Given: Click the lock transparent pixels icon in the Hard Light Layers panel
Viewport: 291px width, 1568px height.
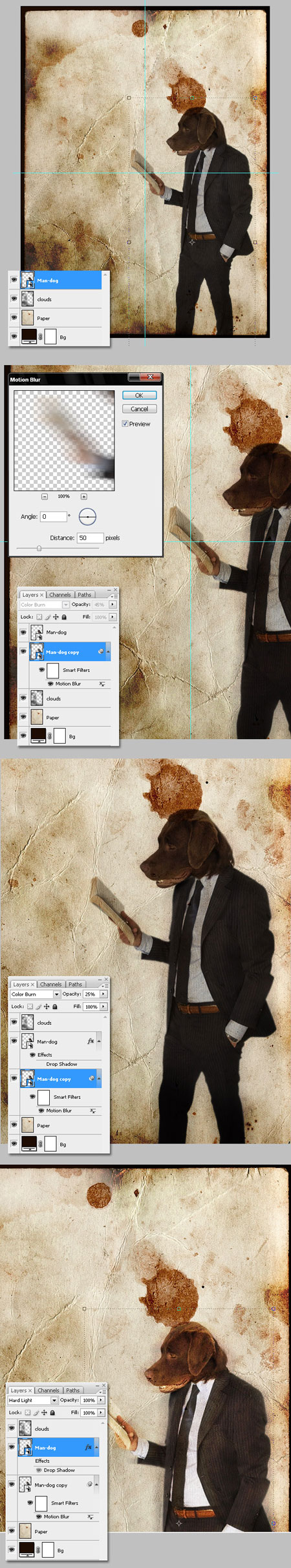Looking at the screenshot, I should click(27, 1412).
